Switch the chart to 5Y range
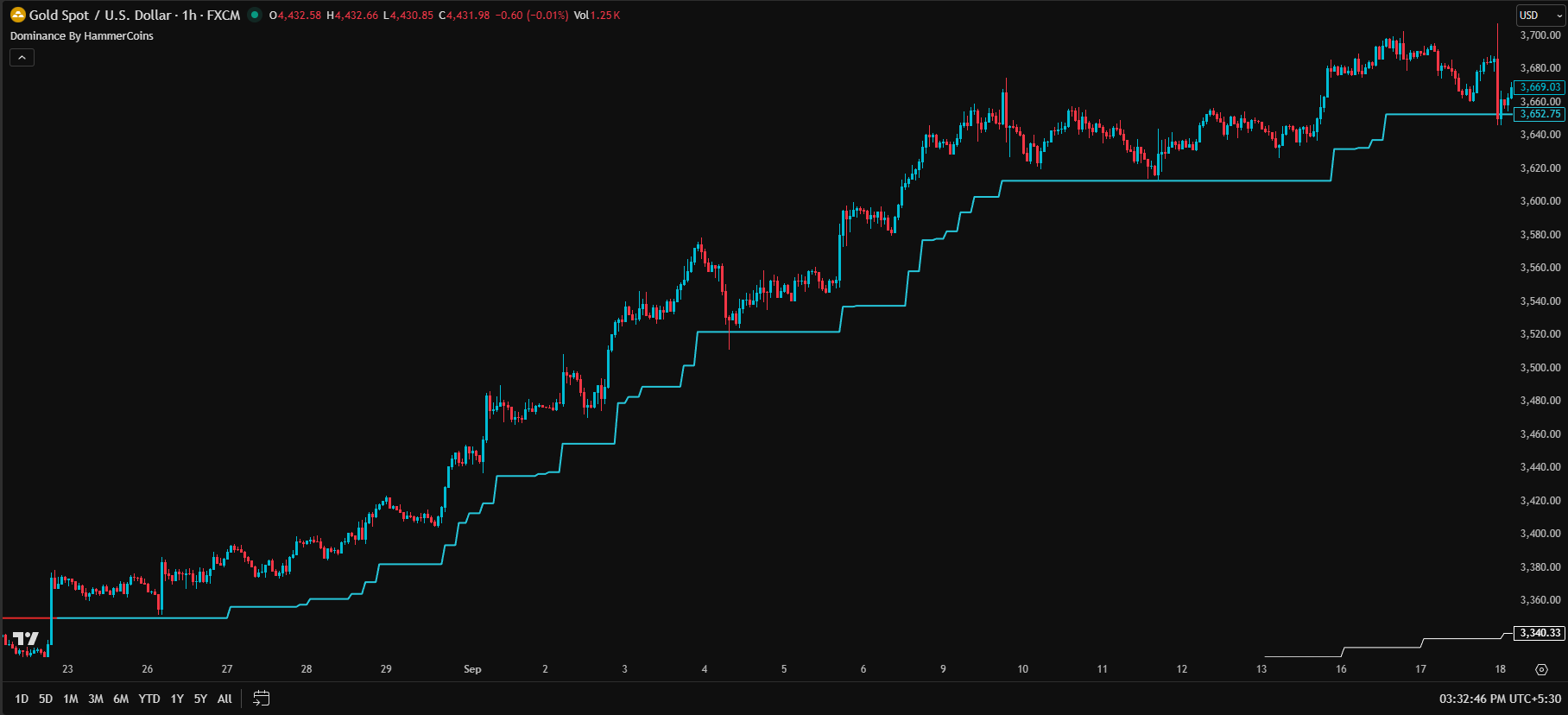 pyautogui.click(x=200, y=699)
